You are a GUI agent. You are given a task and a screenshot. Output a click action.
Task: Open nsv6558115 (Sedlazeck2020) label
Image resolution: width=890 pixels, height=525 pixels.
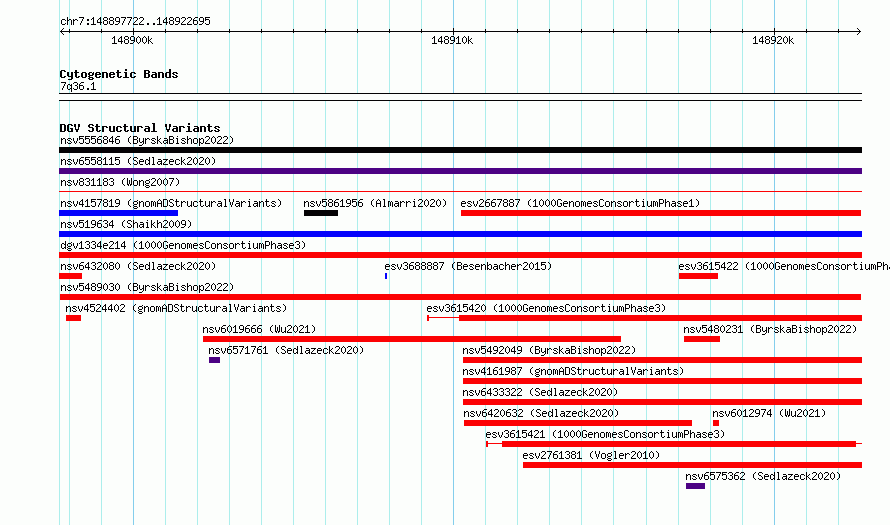point(138,161)
